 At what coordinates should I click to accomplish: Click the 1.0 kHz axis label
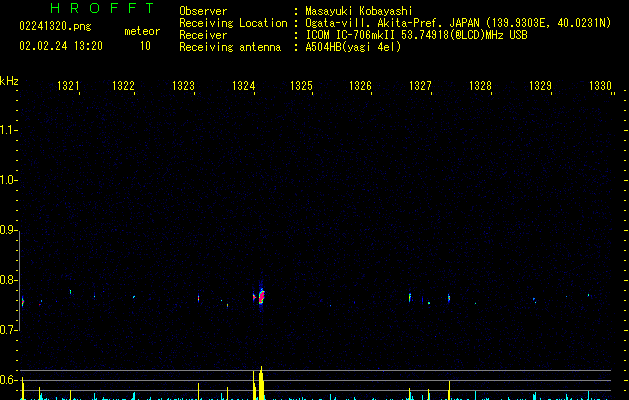coord(8,180)
